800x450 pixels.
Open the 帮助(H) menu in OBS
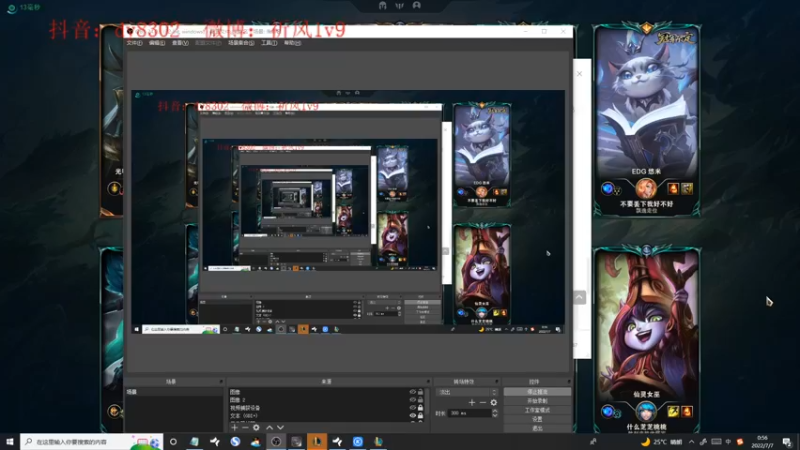pos(292,43)
